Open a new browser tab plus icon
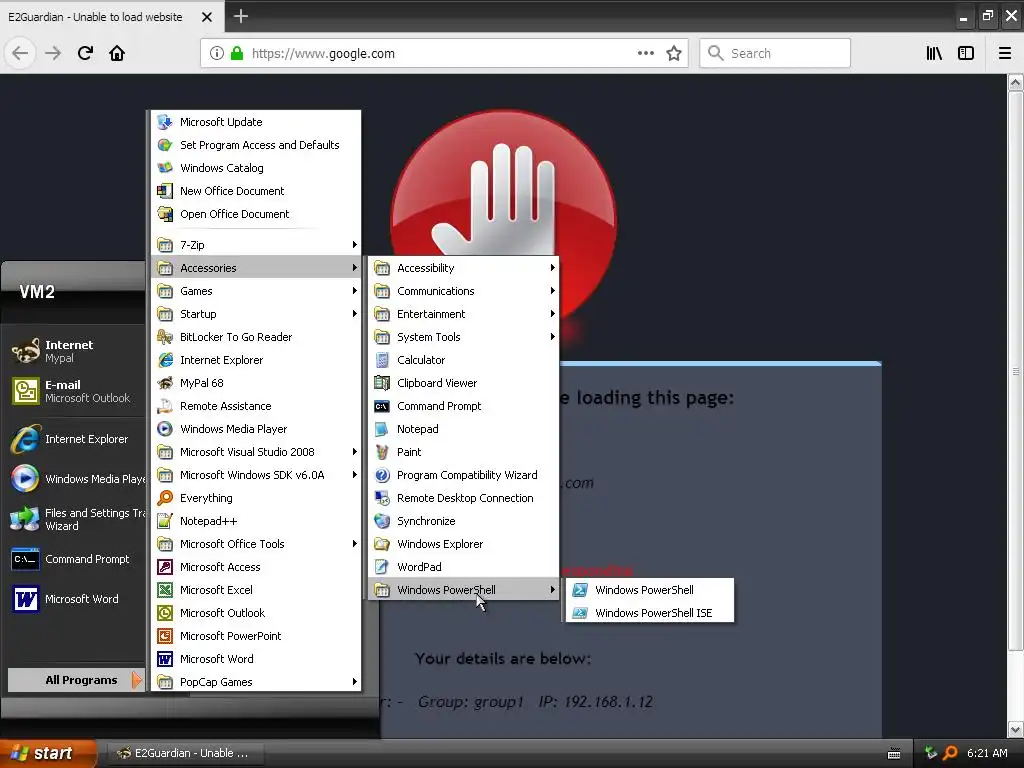1024x768 pixels. [x=240, y=16]
